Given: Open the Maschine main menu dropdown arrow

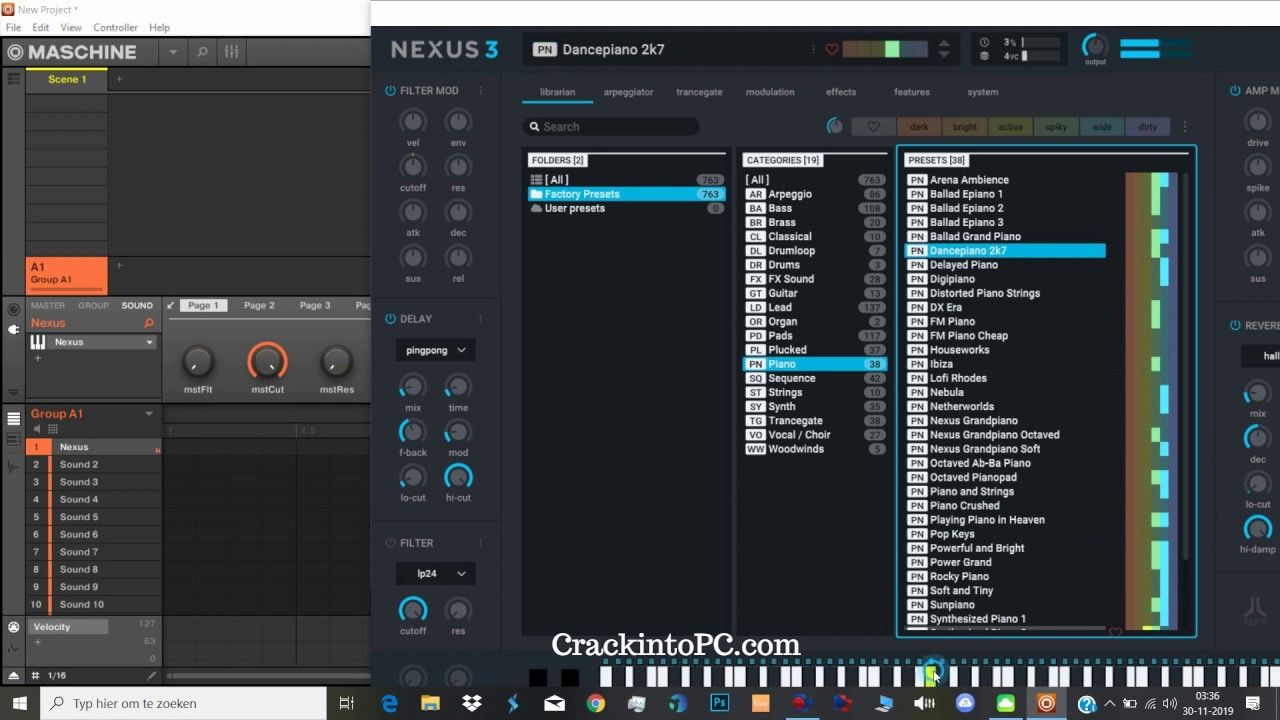Looking at the screenshot, I should point(173,52).
